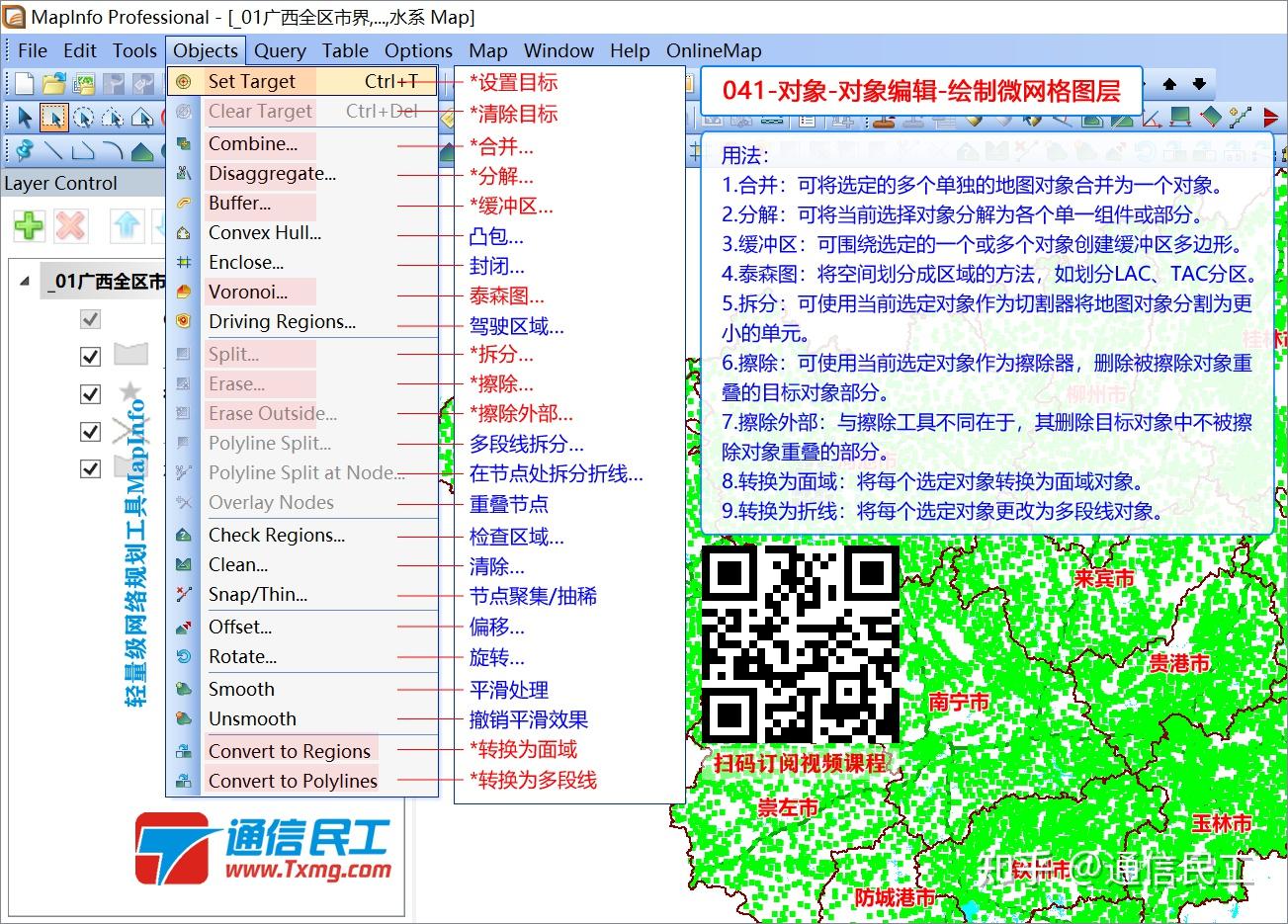
Task: Open the crossed-line style swatch
Action: tap(130, 431)
